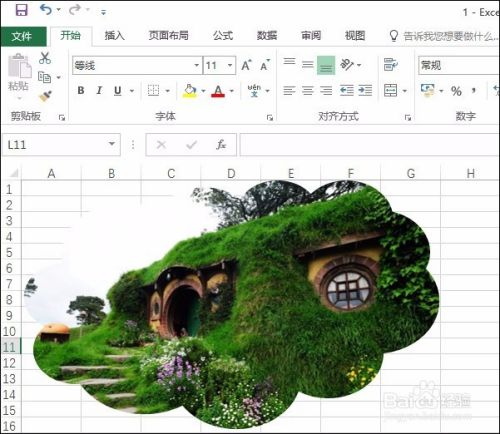This screenshot has width=500, height=434.
Task: Select column H header
Action: coord(470,173)
